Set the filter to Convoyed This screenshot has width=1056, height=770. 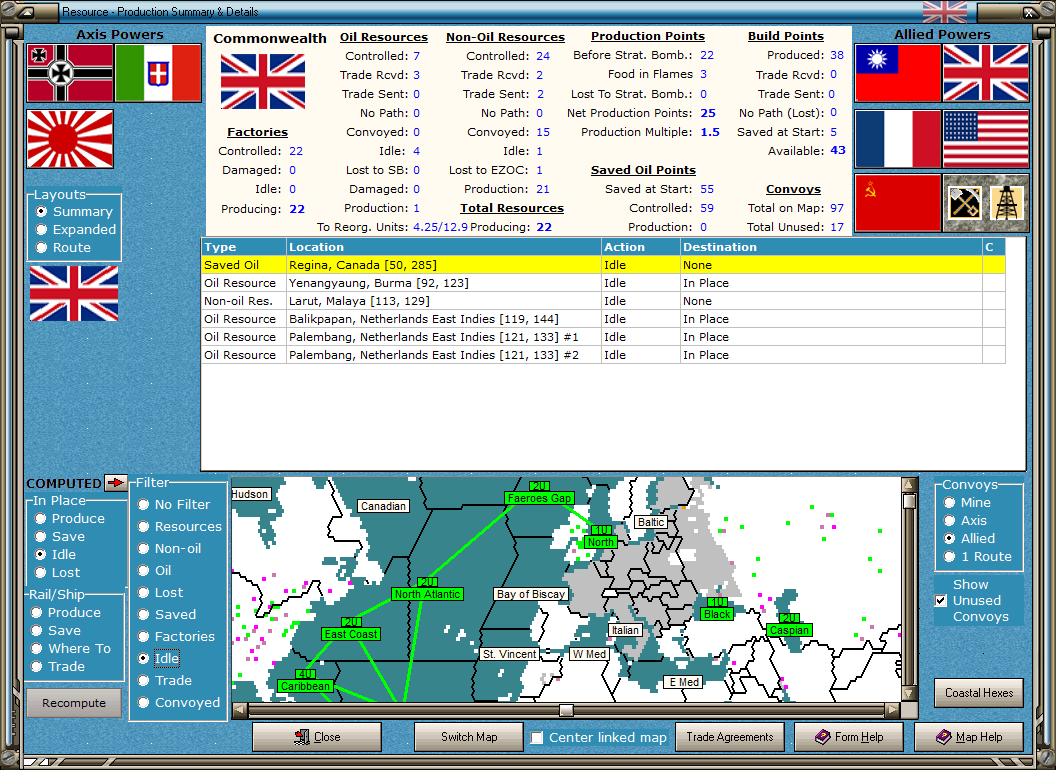pyautogui.click(x=179, y=702)
